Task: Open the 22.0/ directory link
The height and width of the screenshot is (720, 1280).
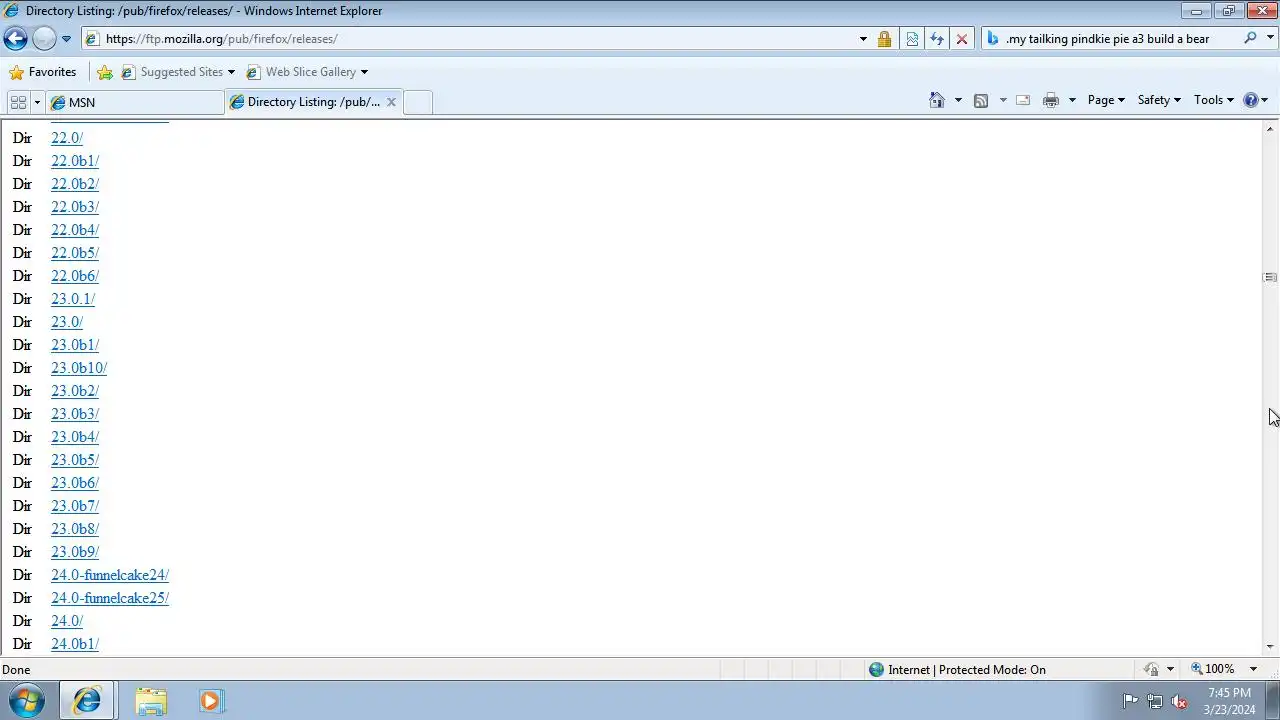Action: (67, 138)
